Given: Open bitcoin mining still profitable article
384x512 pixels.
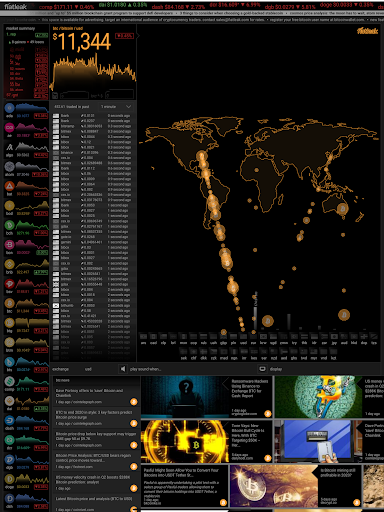Looking at the screenshot, I should tap(295, 486).
